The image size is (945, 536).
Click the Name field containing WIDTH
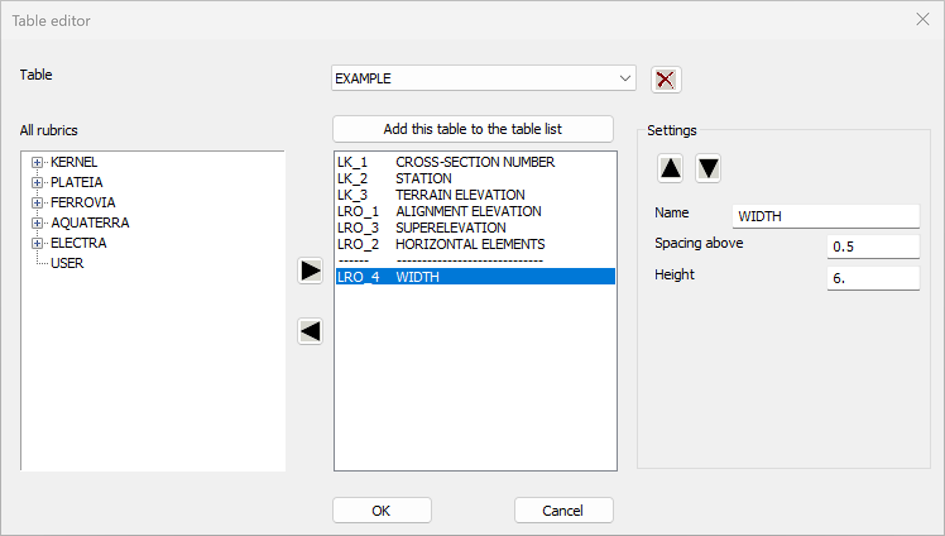click(825, 216)
